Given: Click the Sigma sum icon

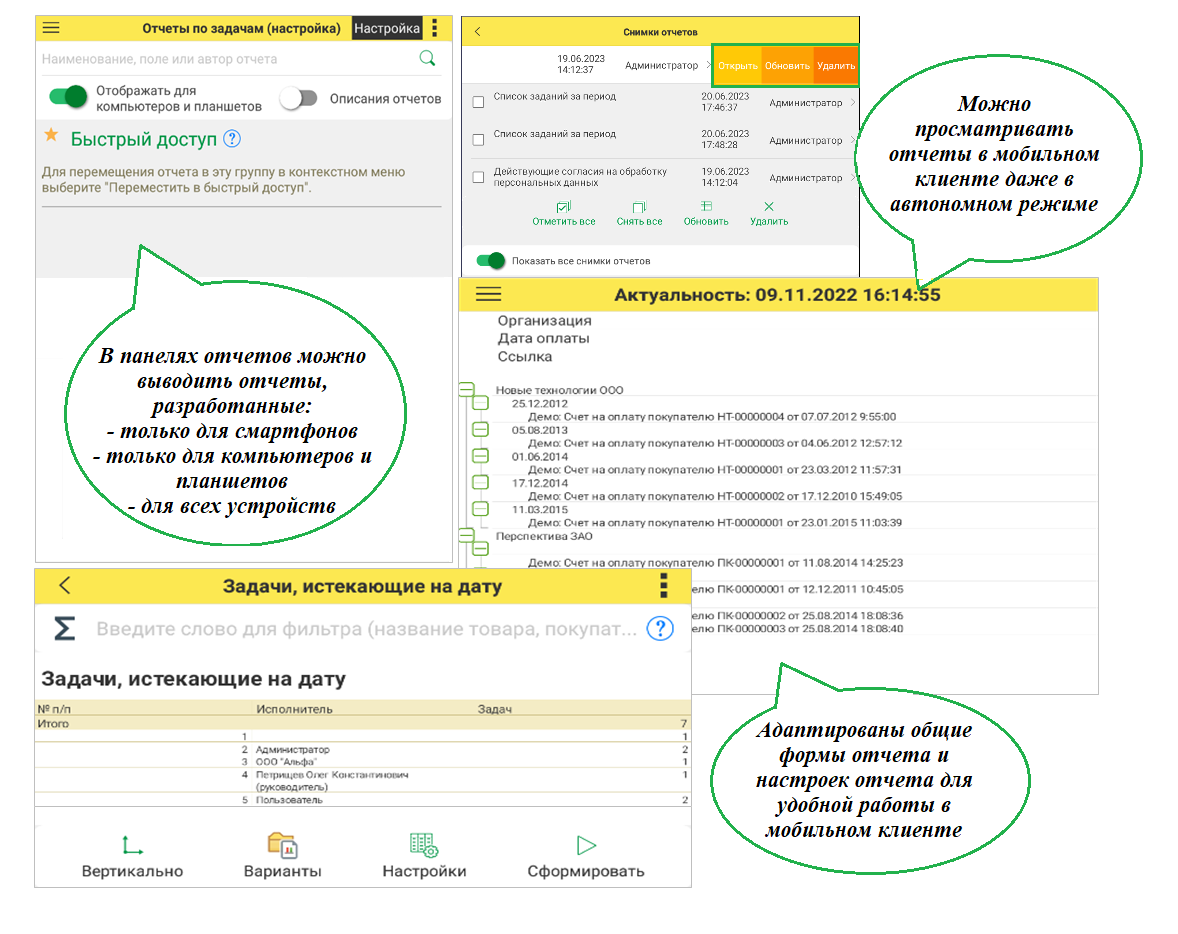Looking at the screenshot, I should click(64, 629).
